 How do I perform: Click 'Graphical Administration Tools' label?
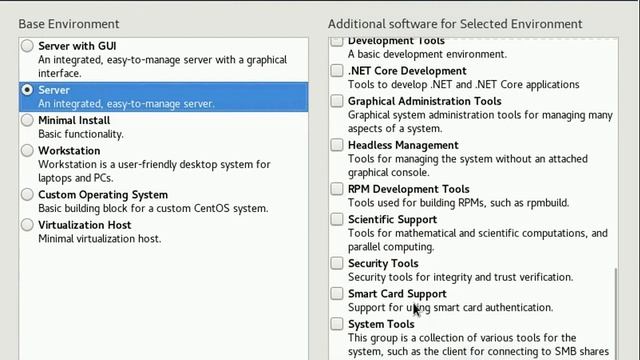tap(424, 101)
